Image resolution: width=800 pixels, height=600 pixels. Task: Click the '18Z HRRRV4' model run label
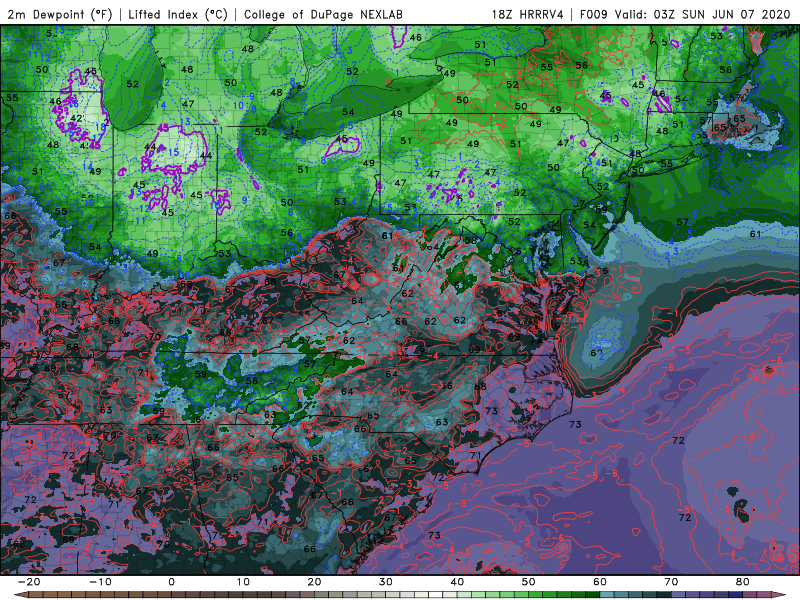click(528, 14)
